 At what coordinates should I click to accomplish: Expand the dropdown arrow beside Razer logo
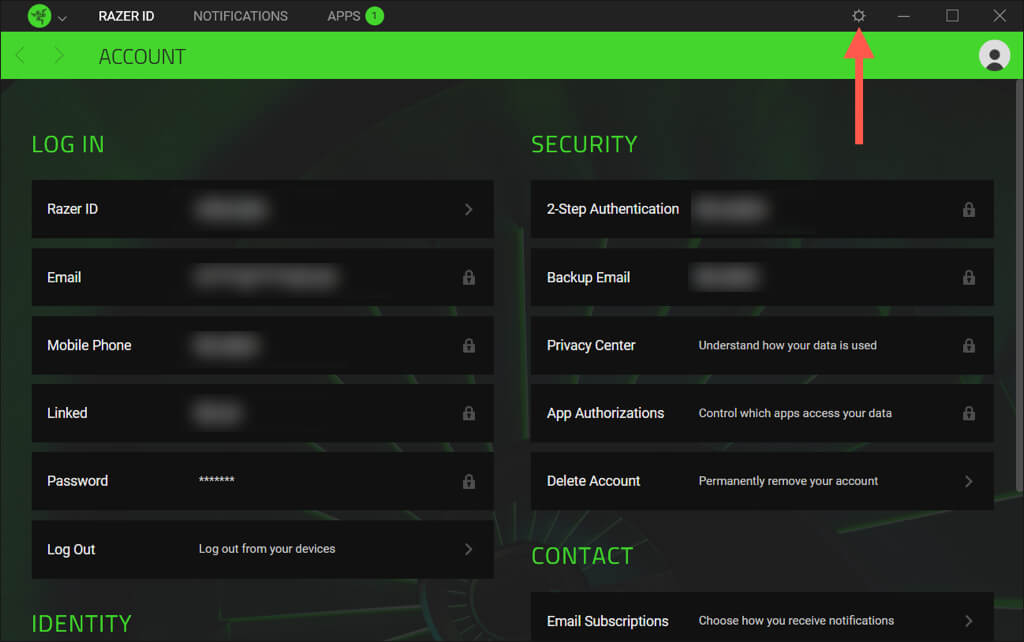[63, 17]
